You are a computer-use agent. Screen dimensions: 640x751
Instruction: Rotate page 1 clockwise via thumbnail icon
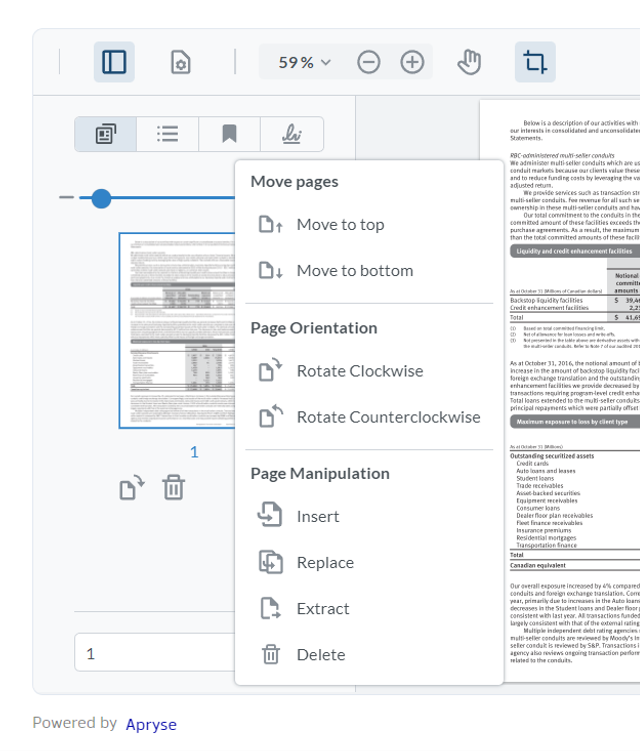132,487
